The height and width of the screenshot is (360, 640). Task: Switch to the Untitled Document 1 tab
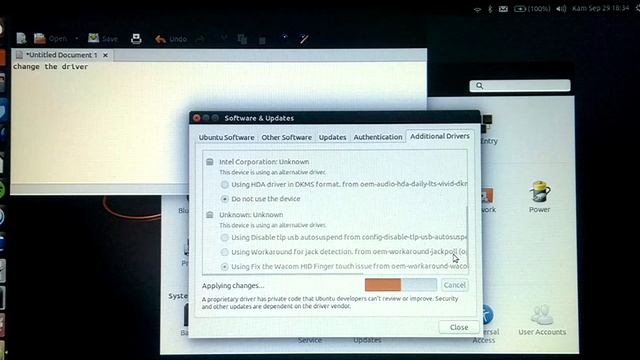[x=62, y=55]
